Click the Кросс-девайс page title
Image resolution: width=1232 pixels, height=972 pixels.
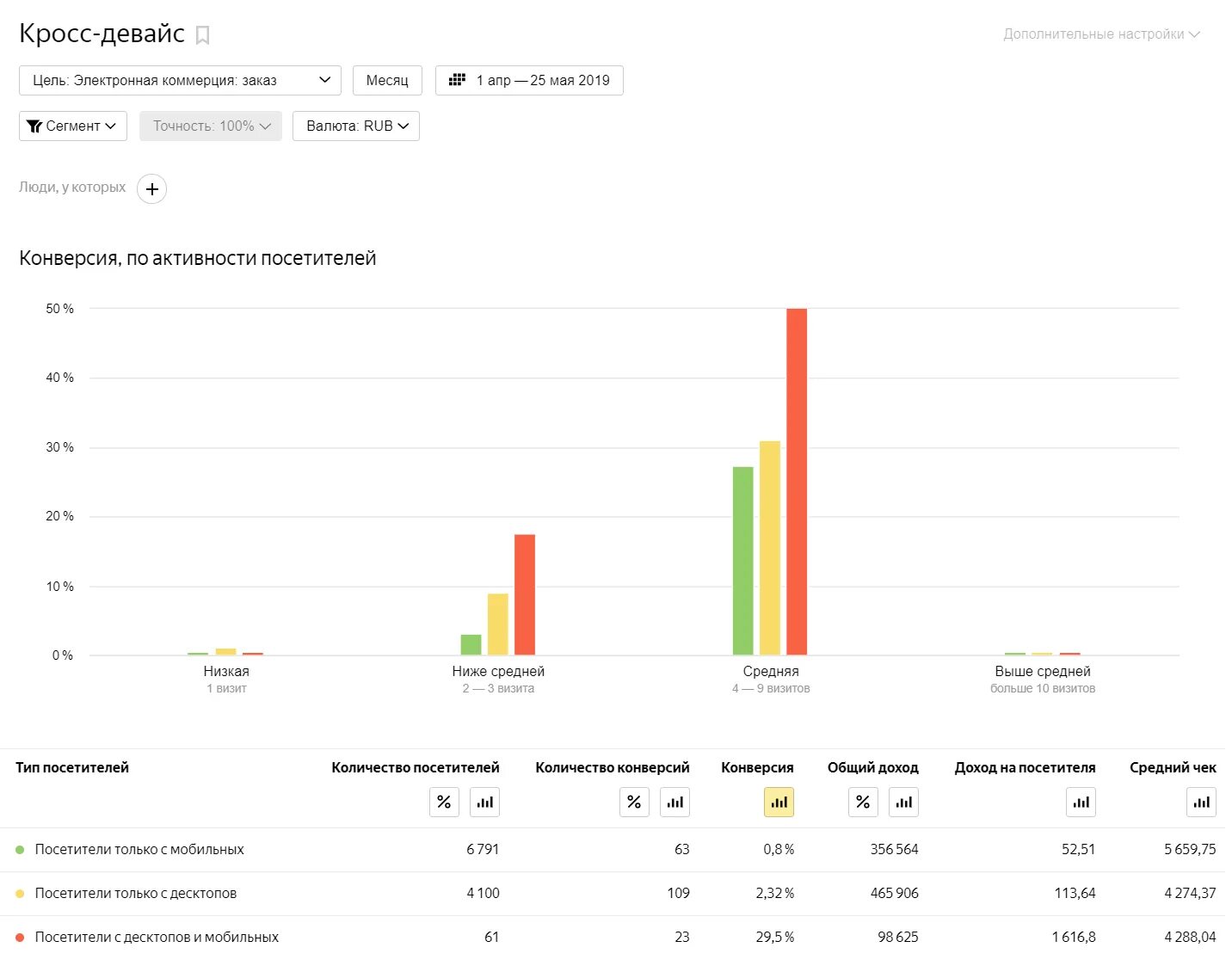[102, 34]
